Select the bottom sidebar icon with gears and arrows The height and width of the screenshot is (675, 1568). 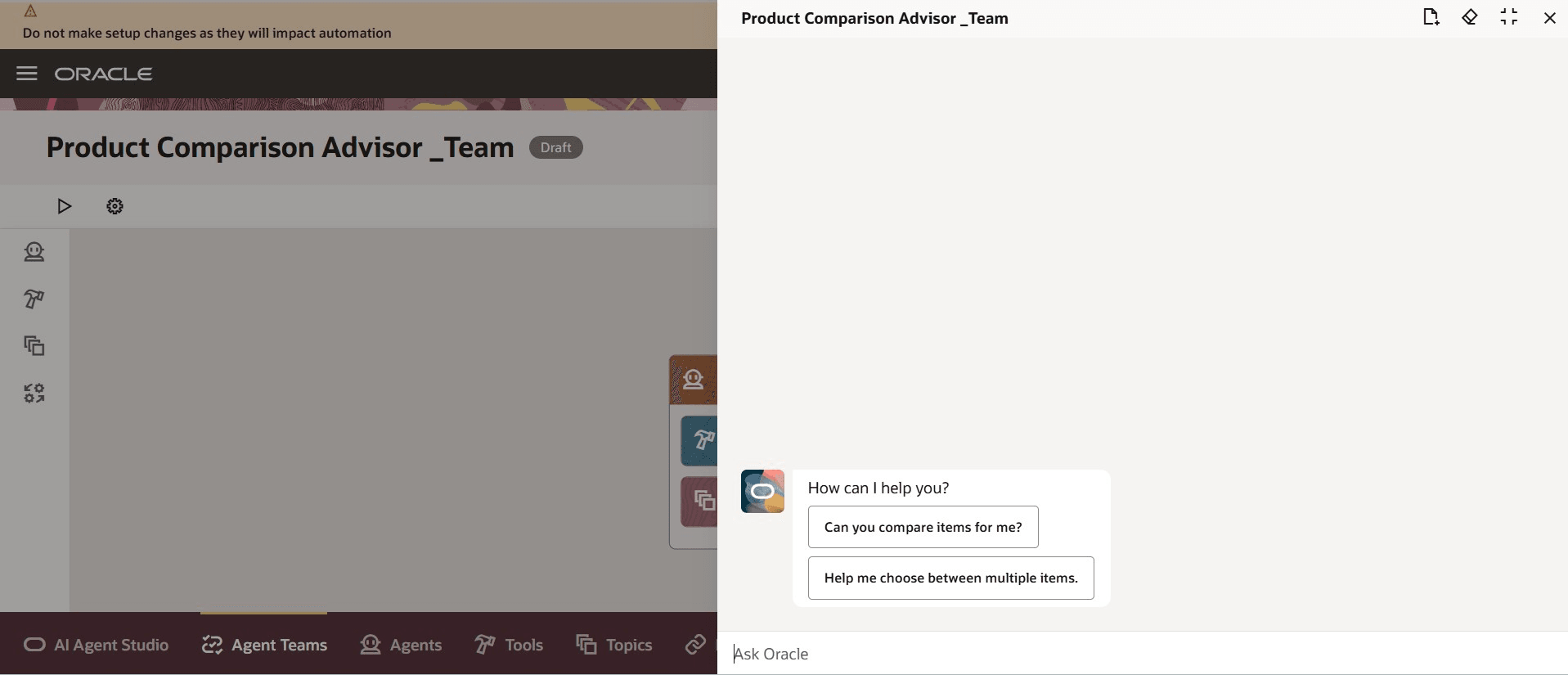(34, 394)
